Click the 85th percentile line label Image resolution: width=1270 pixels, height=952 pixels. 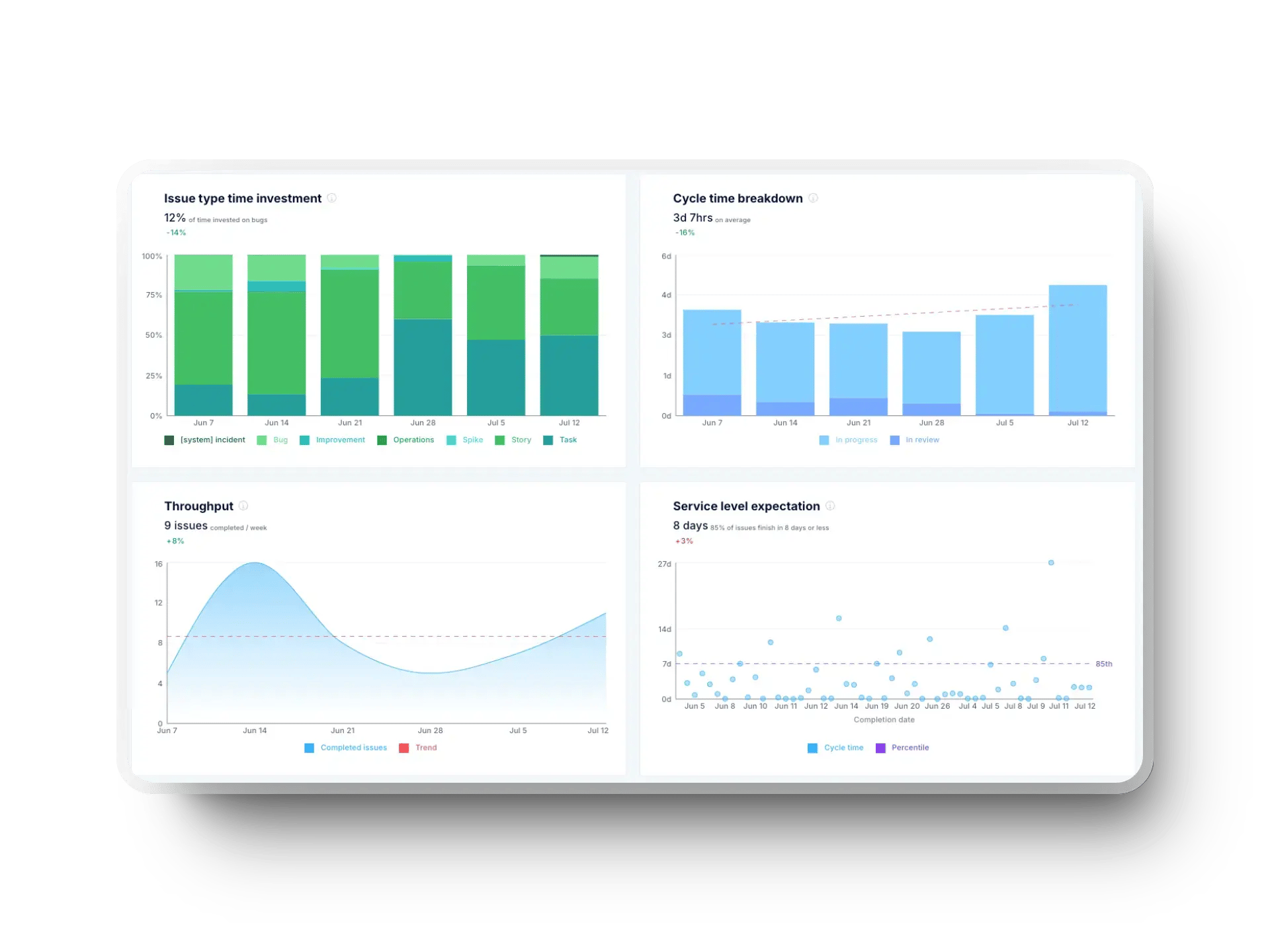(1103, 663)
